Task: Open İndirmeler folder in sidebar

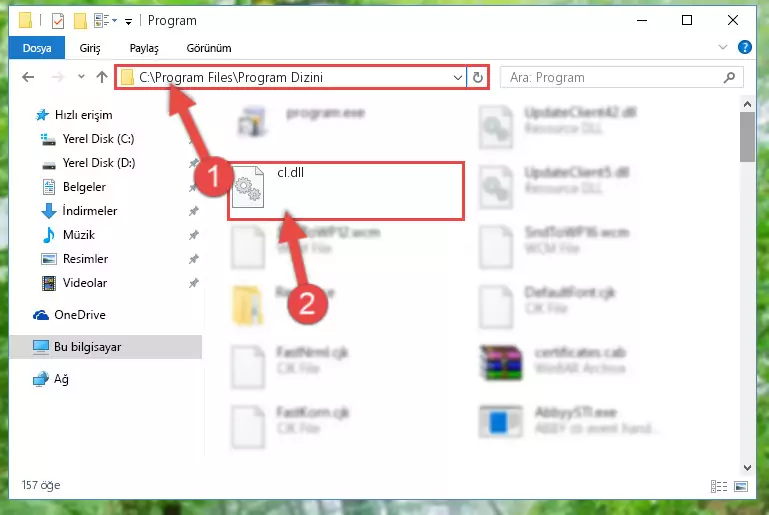Action: tap(90, 211)
